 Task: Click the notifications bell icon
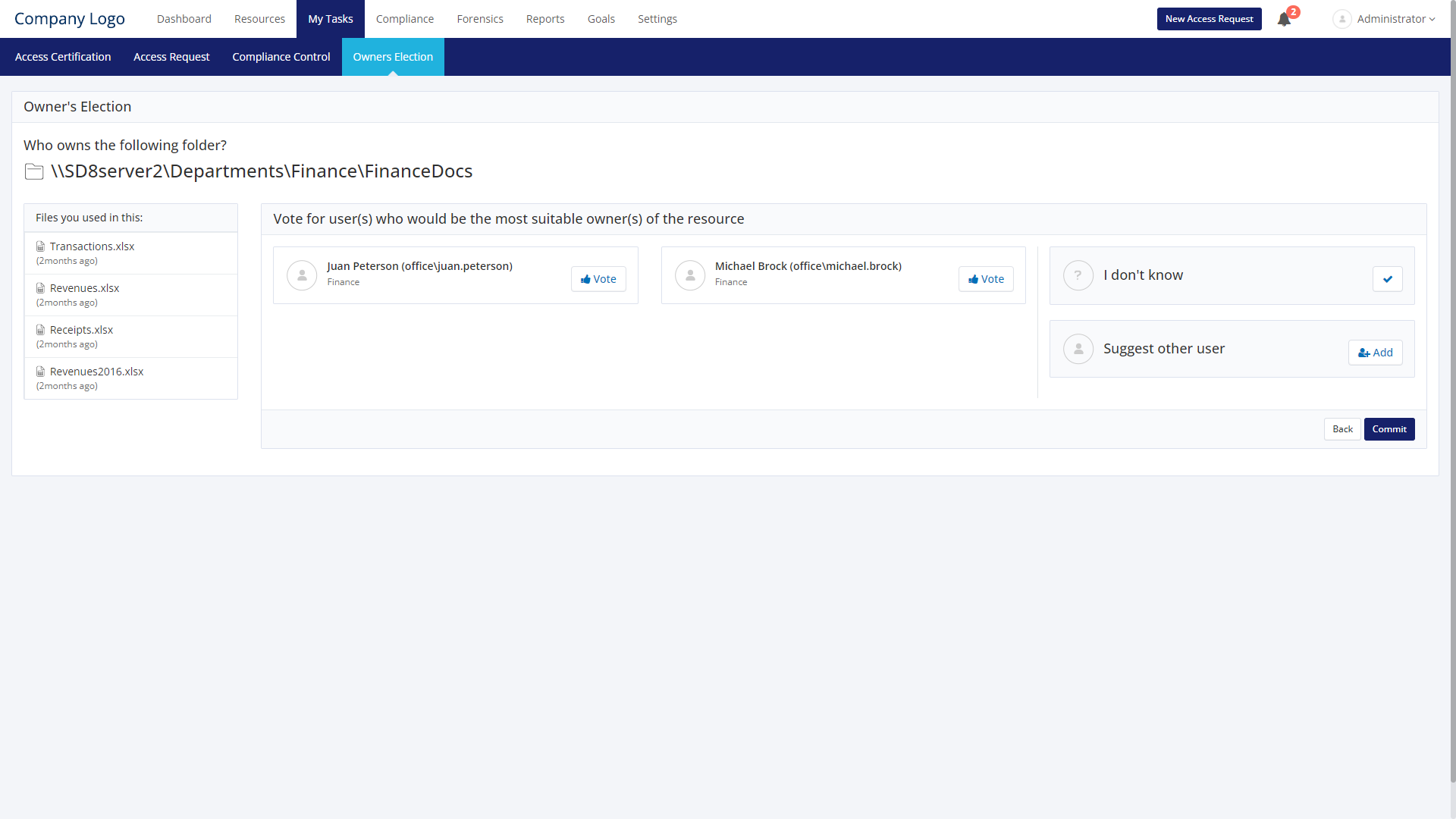pos(1284,20)
